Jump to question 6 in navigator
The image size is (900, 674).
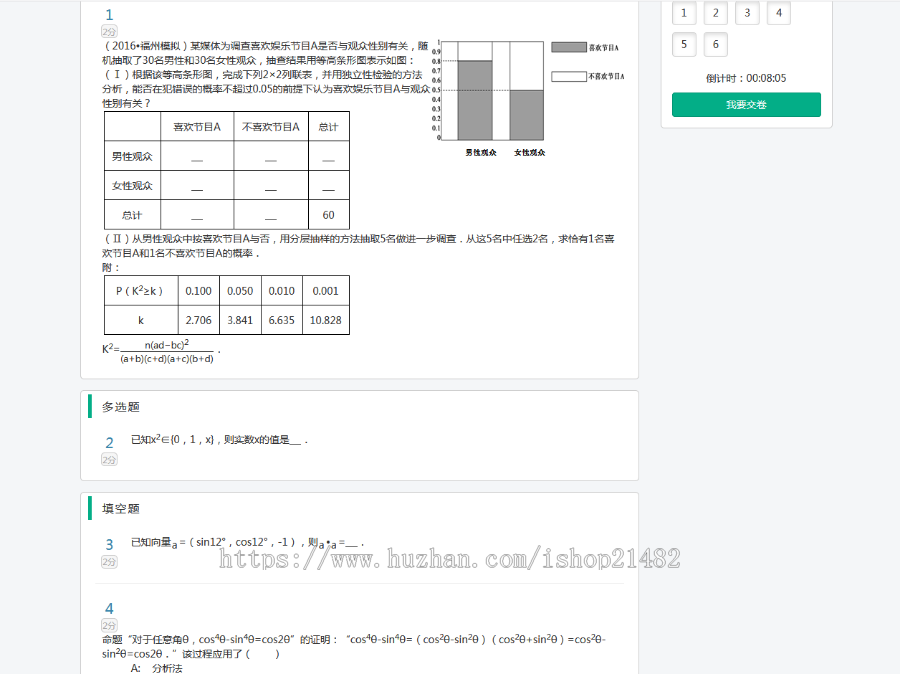click(715, 44)
